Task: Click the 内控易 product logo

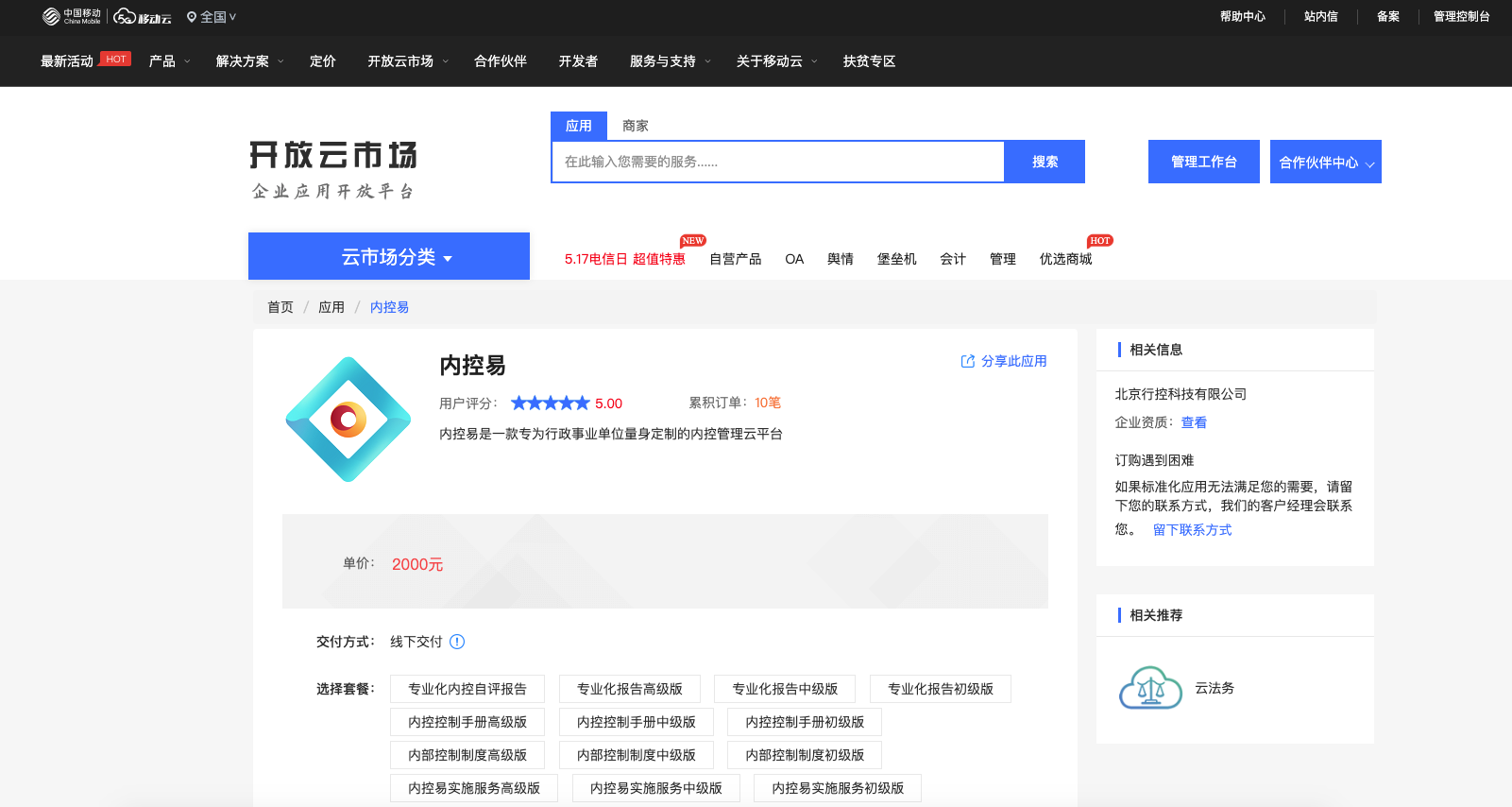Action: (348, 420)
